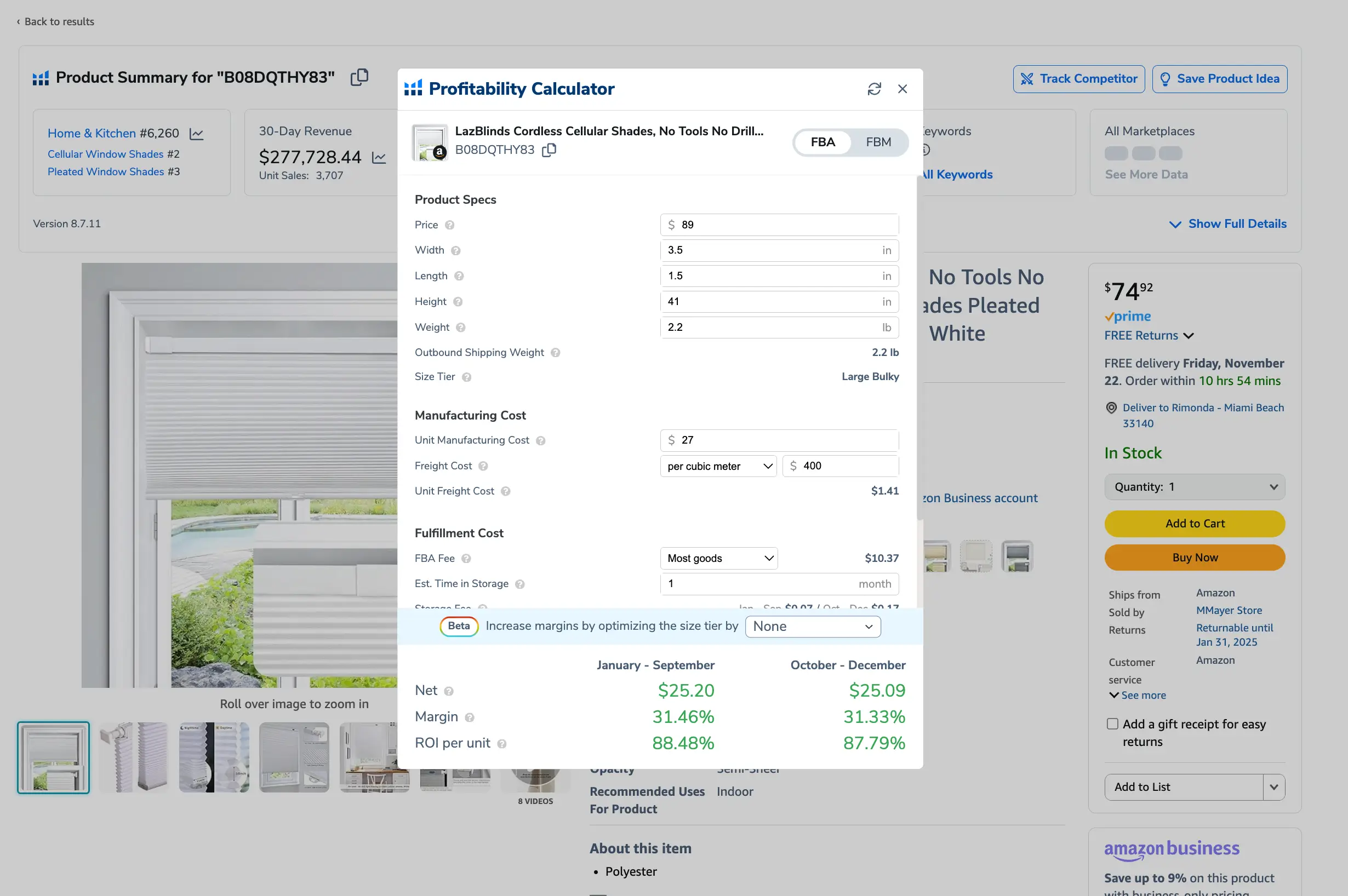Select FBM fulfillment toggle

878,141
